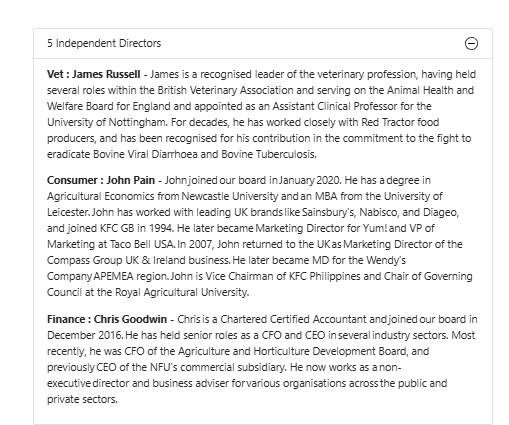509x425 pixels.
Task: Click the '5 Independent Directors' accordion header
Action: tap(263, 44)
